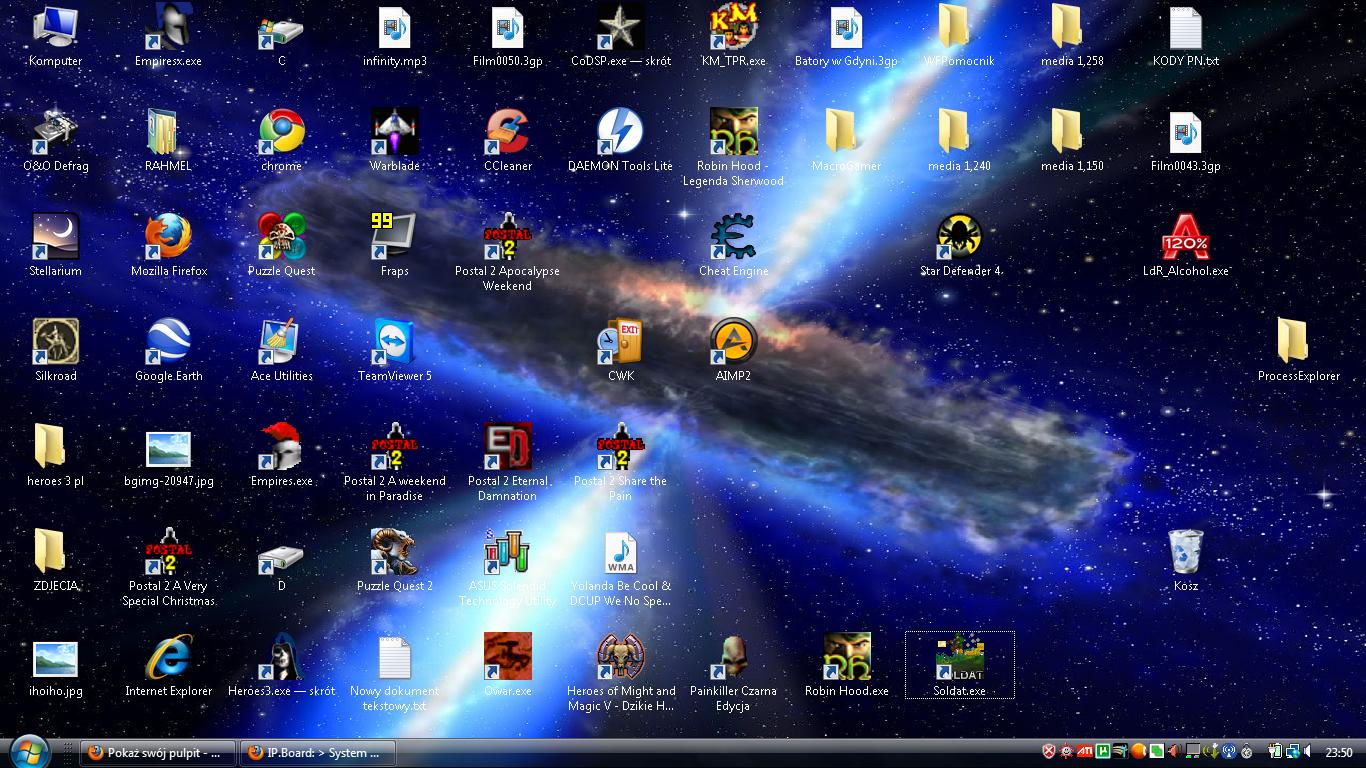Launch Star Defender 4
This screenshot has height=768, width=1366.
(960, 246)
